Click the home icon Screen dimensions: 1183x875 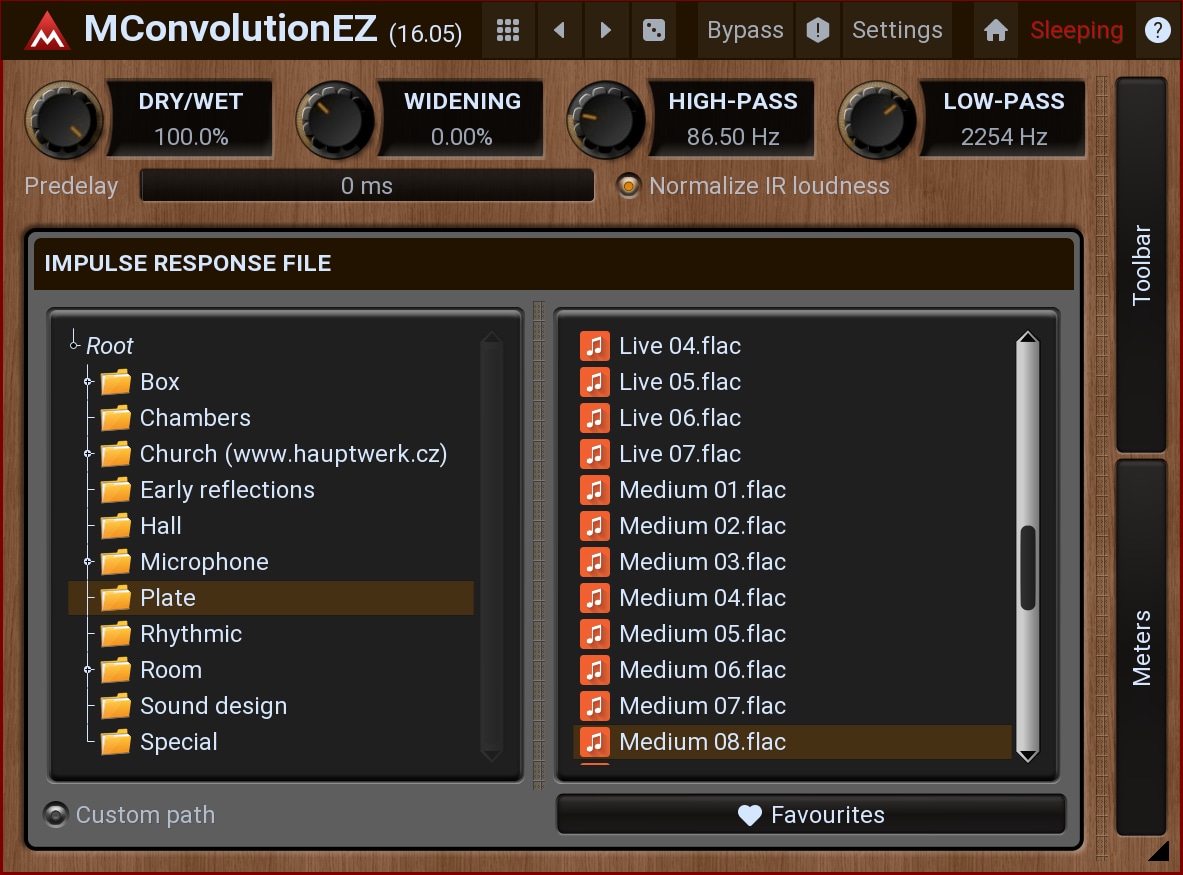point(996,30)
